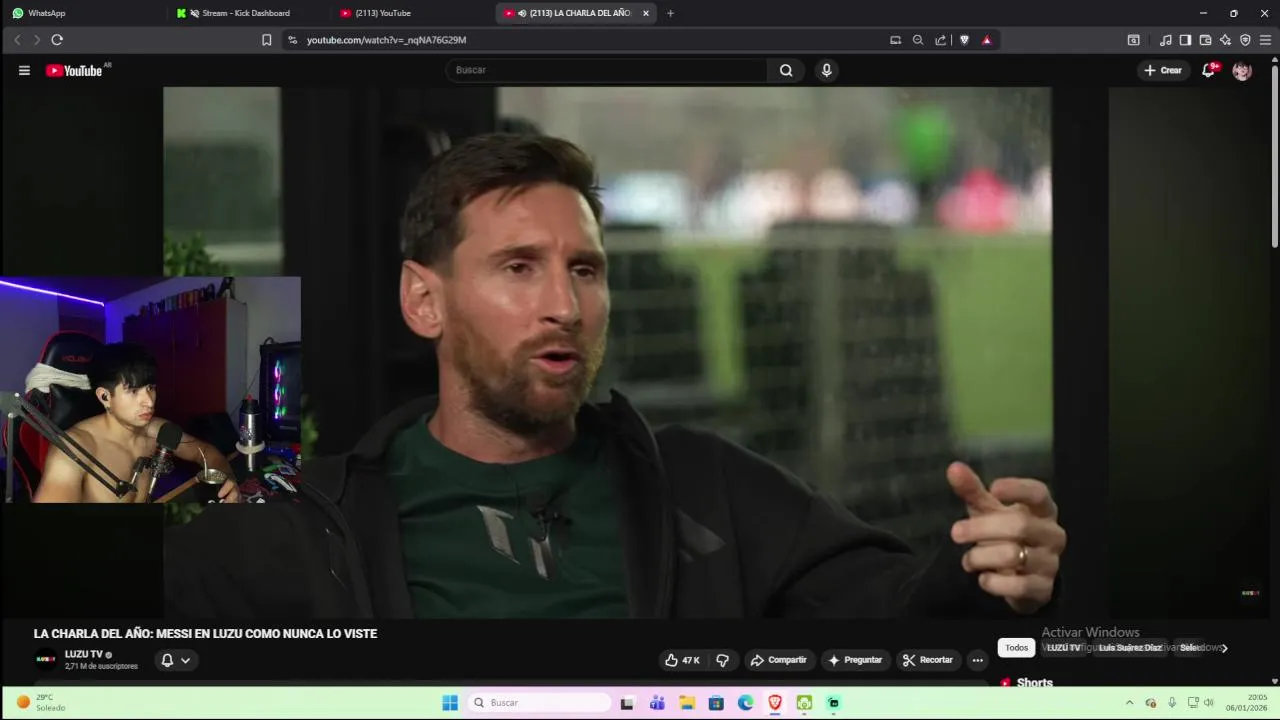
Task: Click the Preguntar button
Action: pyautogui.click(x=855, y=660)
